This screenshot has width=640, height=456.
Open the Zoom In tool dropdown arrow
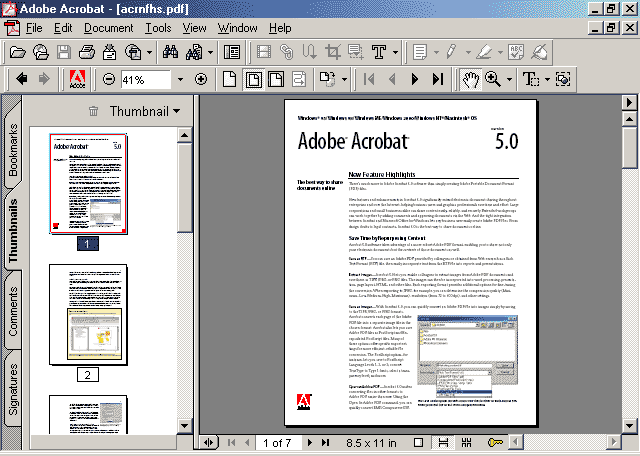click(x=509, y=79)
